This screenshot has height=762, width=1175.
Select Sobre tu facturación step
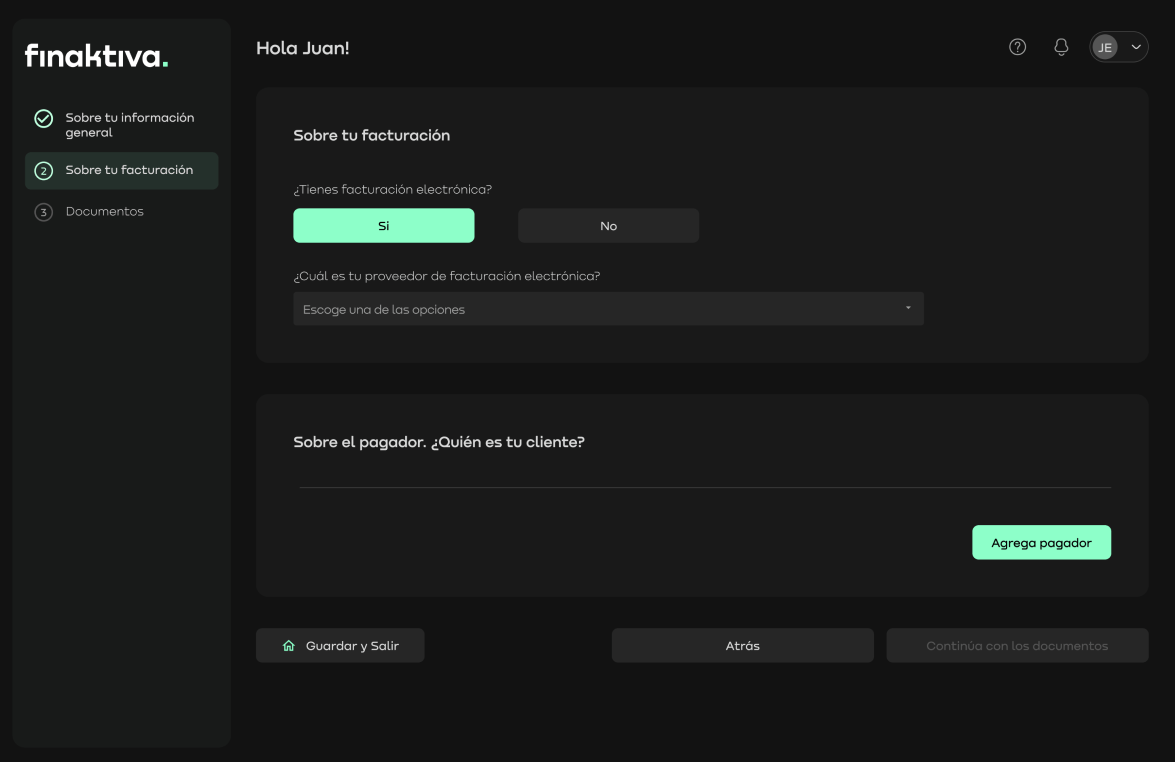(x=121, y=171)
